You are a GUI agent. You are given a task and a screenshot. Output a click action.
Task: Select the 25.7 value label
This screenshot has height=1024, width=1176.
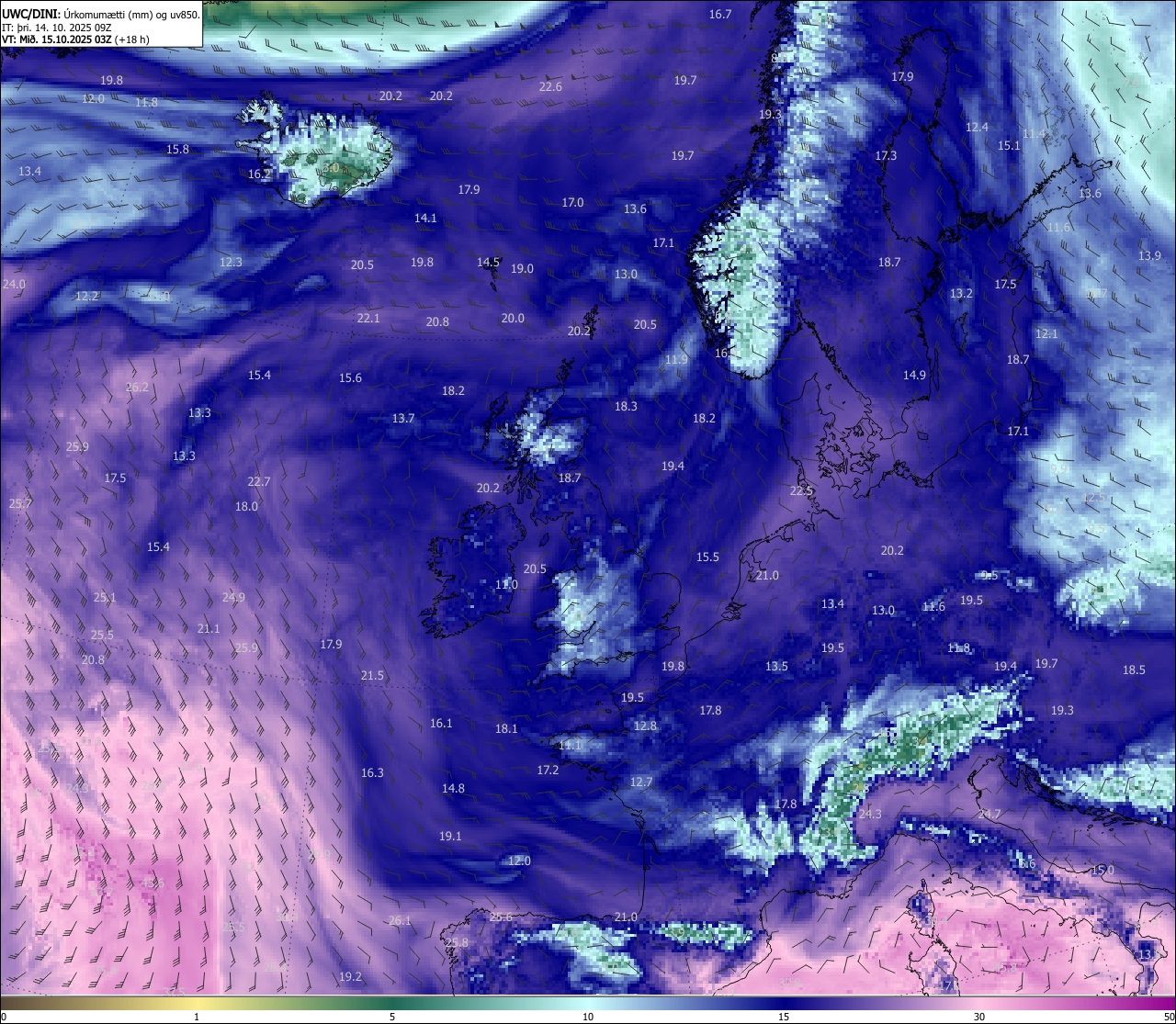20,504
